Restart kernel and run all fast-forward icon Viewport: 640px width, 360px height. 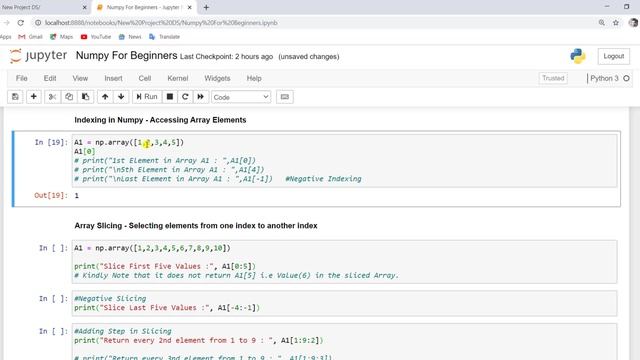(200, 97)
